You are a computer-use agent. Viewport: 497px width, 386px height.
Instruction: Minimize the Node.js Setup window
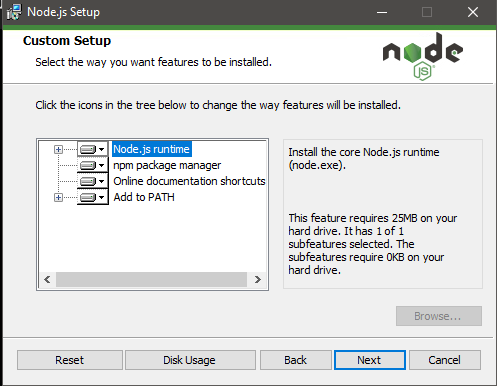(x=382, y=12)
